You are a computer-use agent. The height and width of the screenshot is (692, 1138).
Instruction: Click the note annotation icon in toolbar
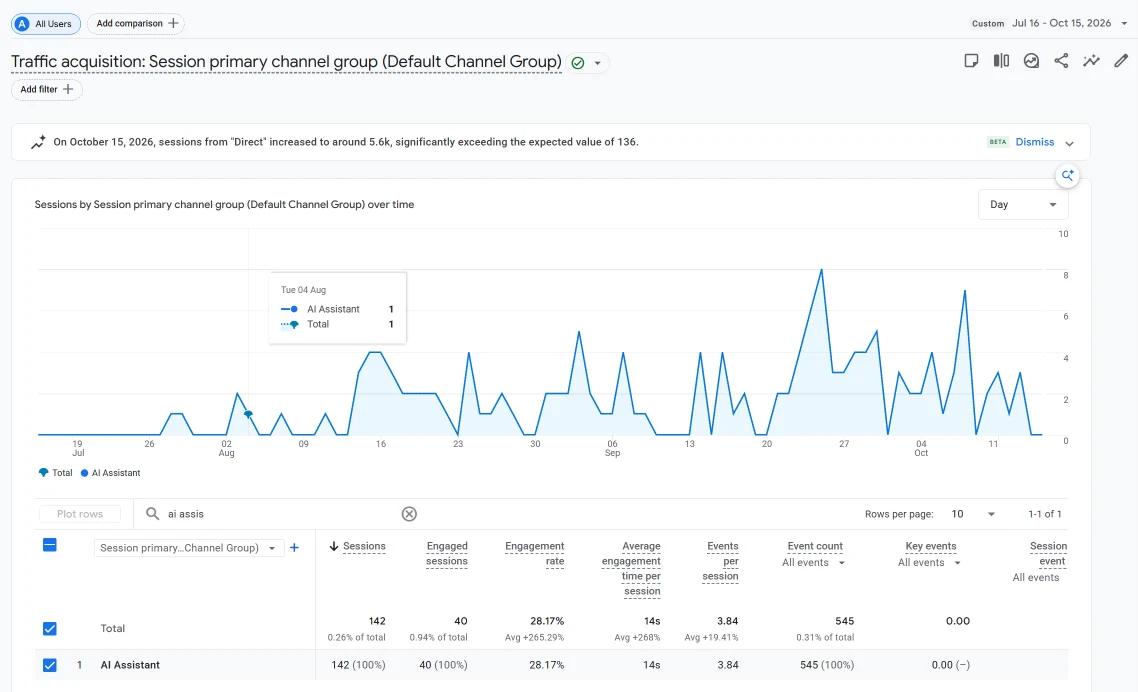coord(971,61)
